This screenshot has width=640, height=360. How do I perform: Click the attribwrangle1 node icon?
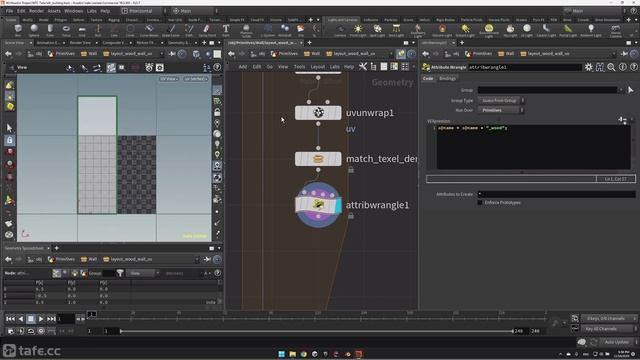(x=318, y=204)
